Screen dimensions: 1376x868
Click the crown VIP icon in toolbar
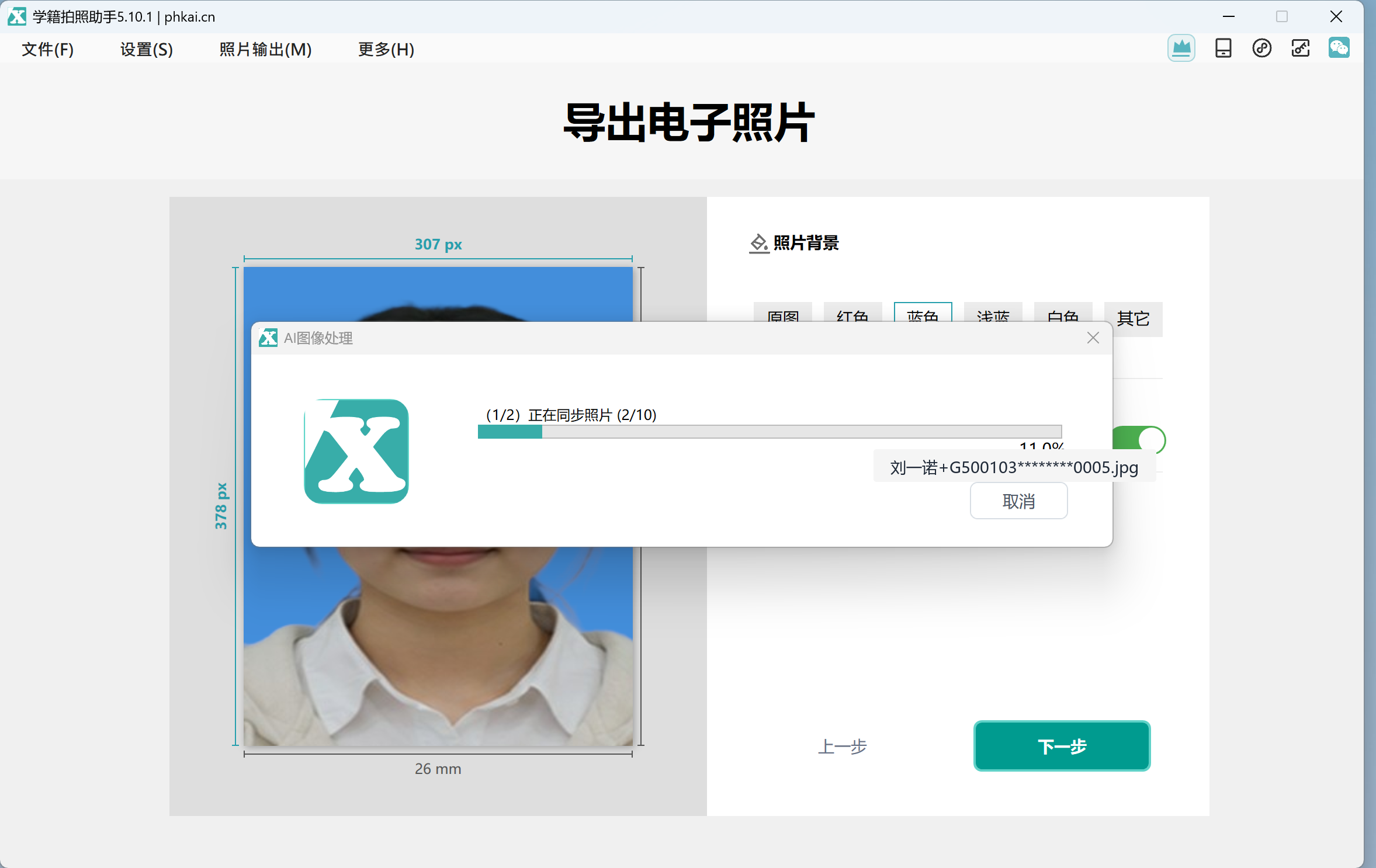1181,48
